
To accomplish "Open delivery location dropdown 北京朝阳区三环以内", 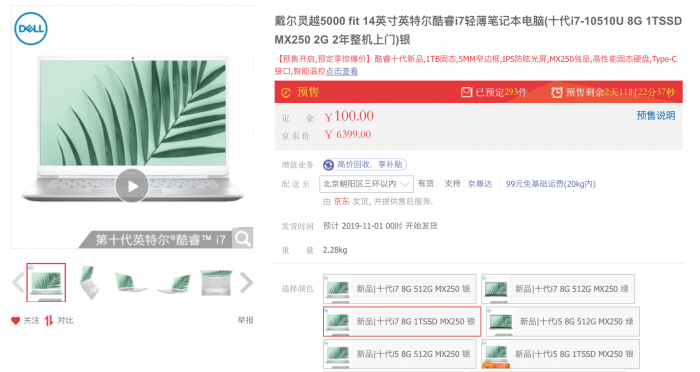I will [x=366, y=184].
